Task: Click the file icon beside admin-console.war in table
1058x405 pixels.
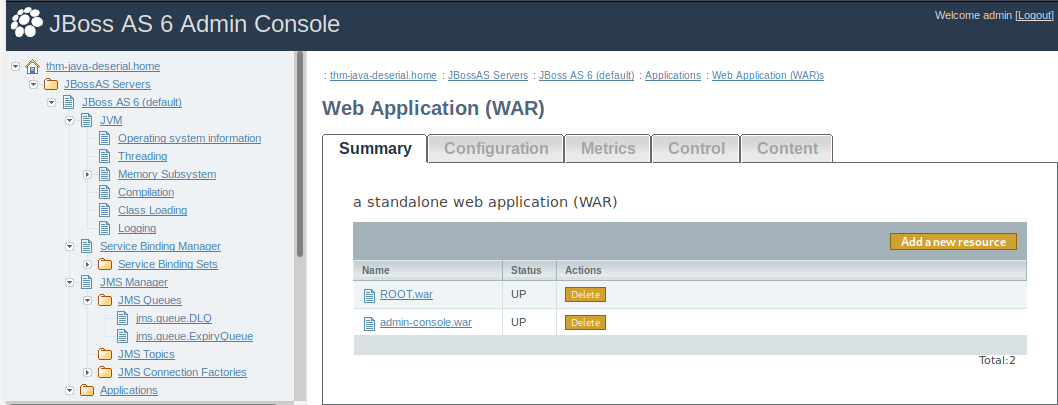Action: pos(369,323)
